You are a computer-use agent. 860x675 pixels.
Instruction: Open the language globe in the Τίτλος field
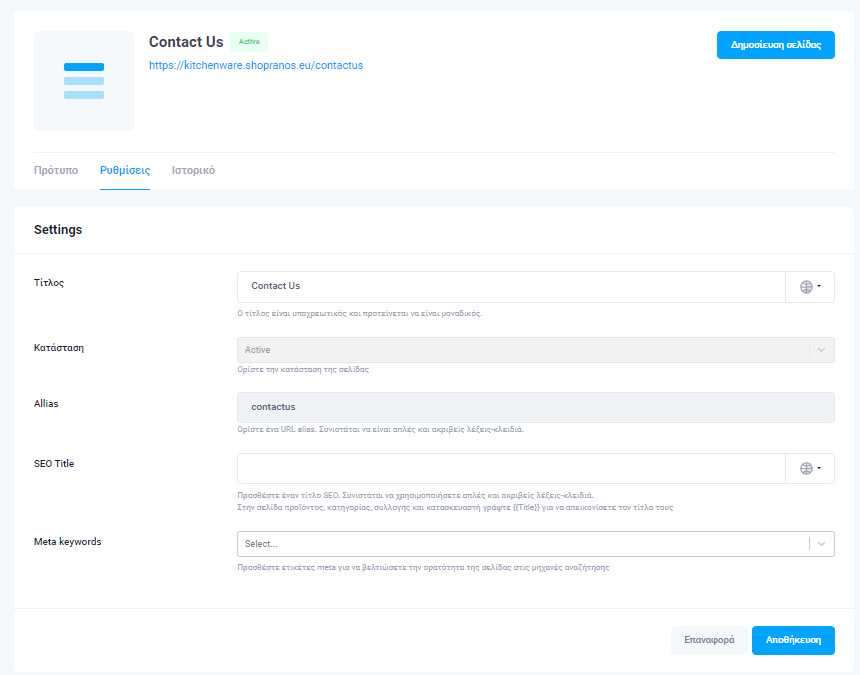(x=810, y=287)
